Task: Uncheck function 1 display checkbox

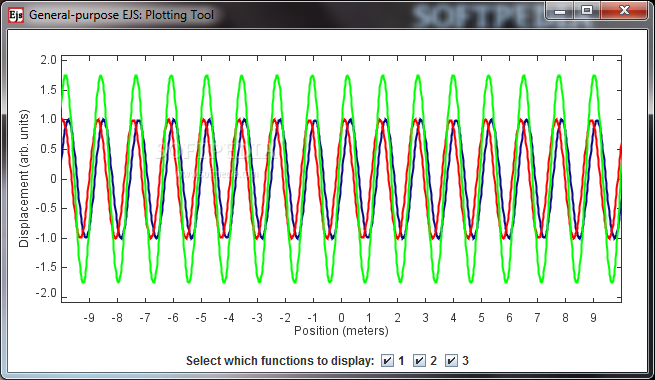Action: coord(387,360)
